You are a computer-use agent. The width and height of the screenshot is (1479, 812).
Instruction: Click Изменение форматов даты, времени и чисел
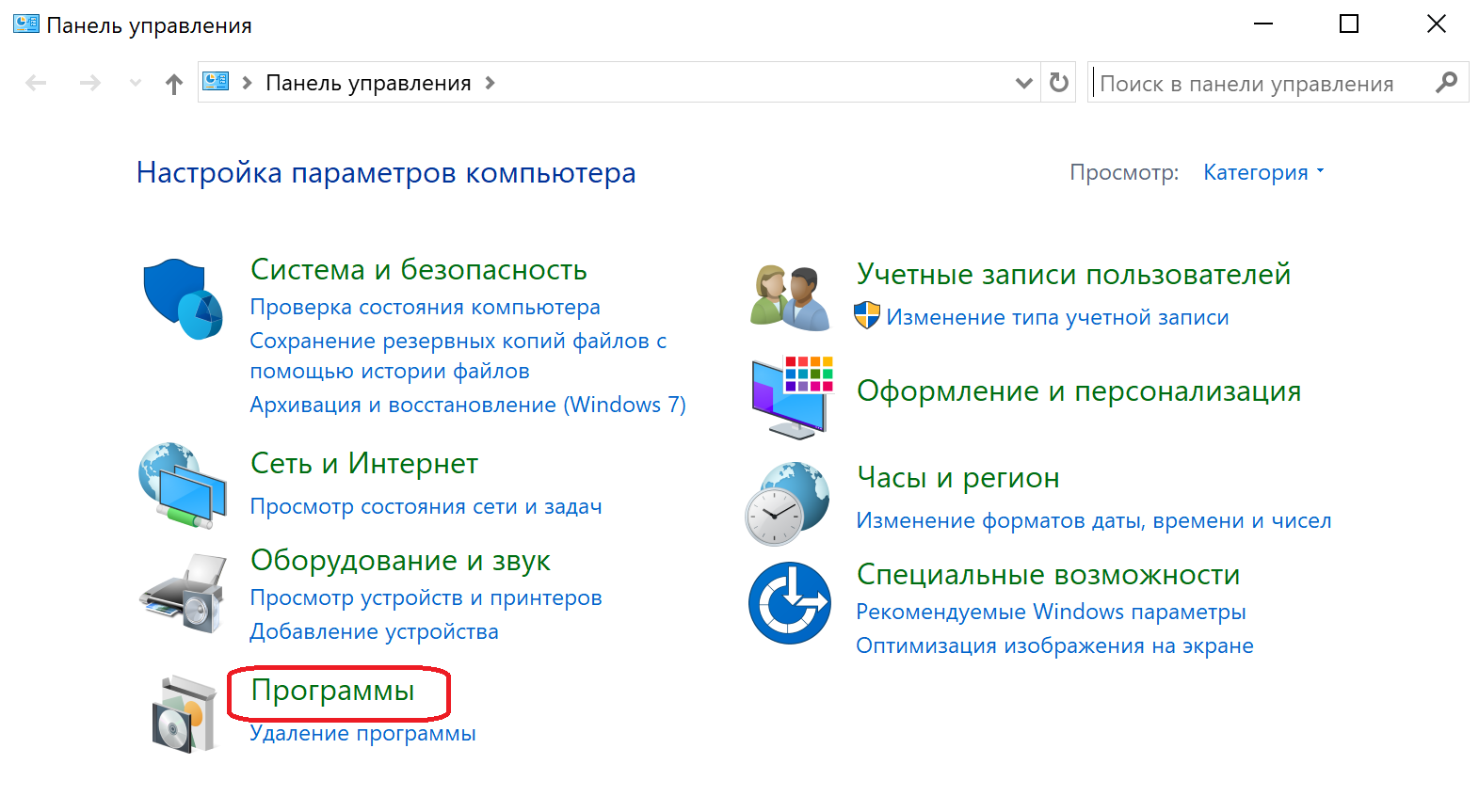click(x=1094, y=520)
